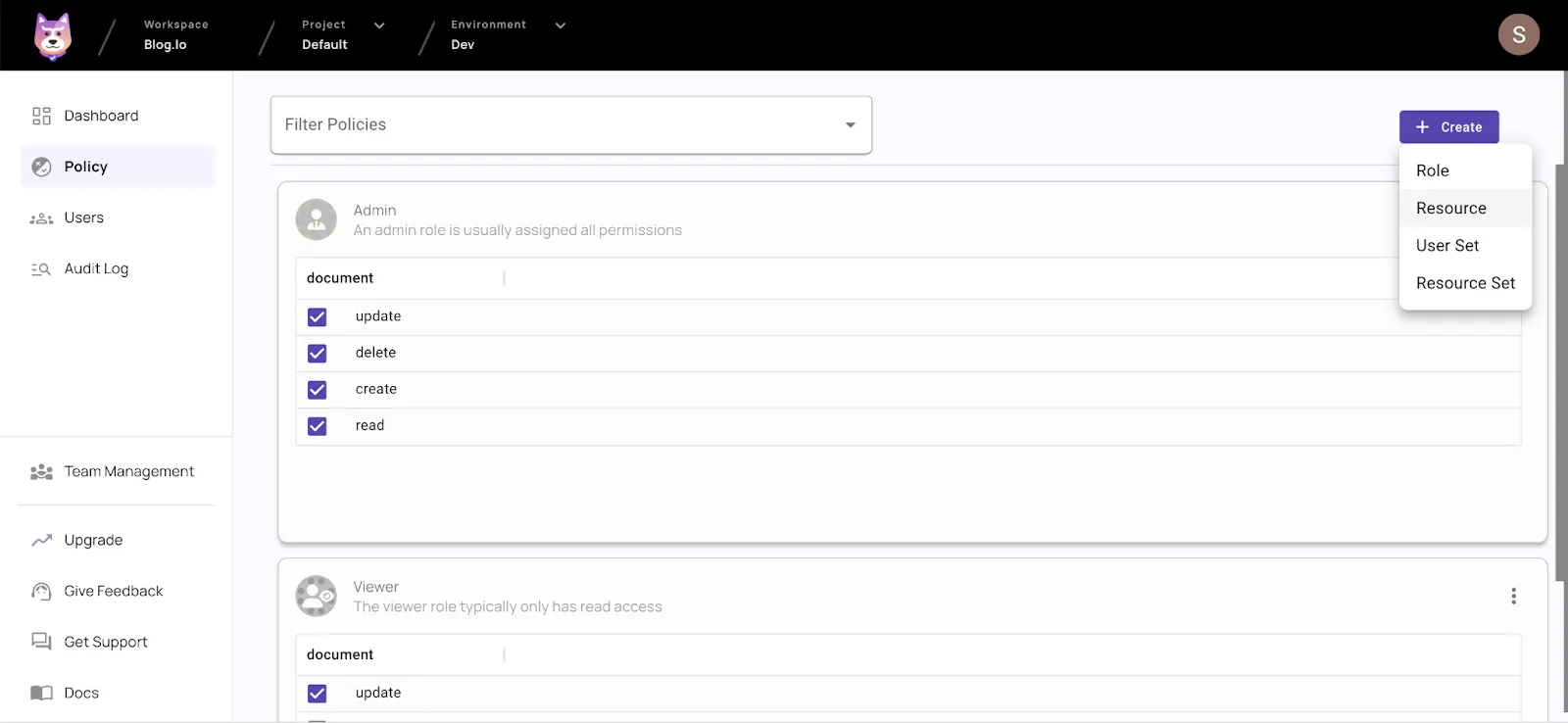Open the Docs book icon
Viewport: 1568px width, 723px height.
coord(41,694)
